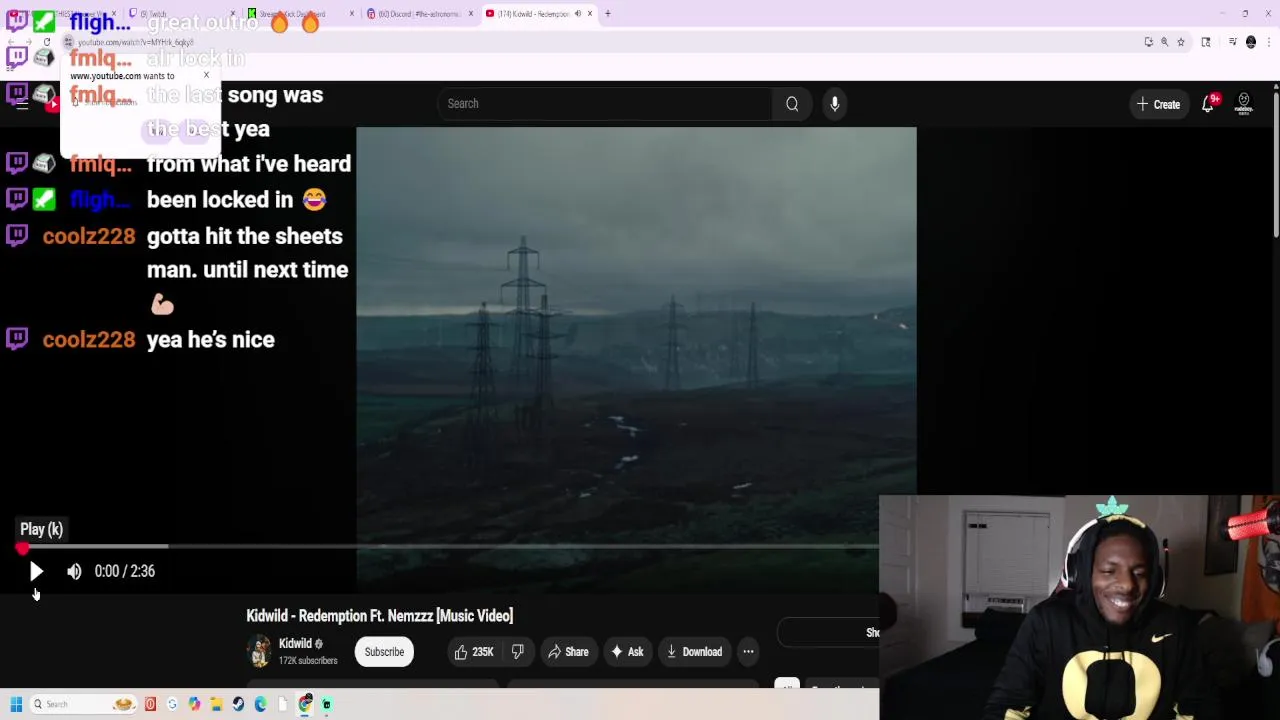
Task: Click the Windows taskbar search box
Action: click(83, 704)
